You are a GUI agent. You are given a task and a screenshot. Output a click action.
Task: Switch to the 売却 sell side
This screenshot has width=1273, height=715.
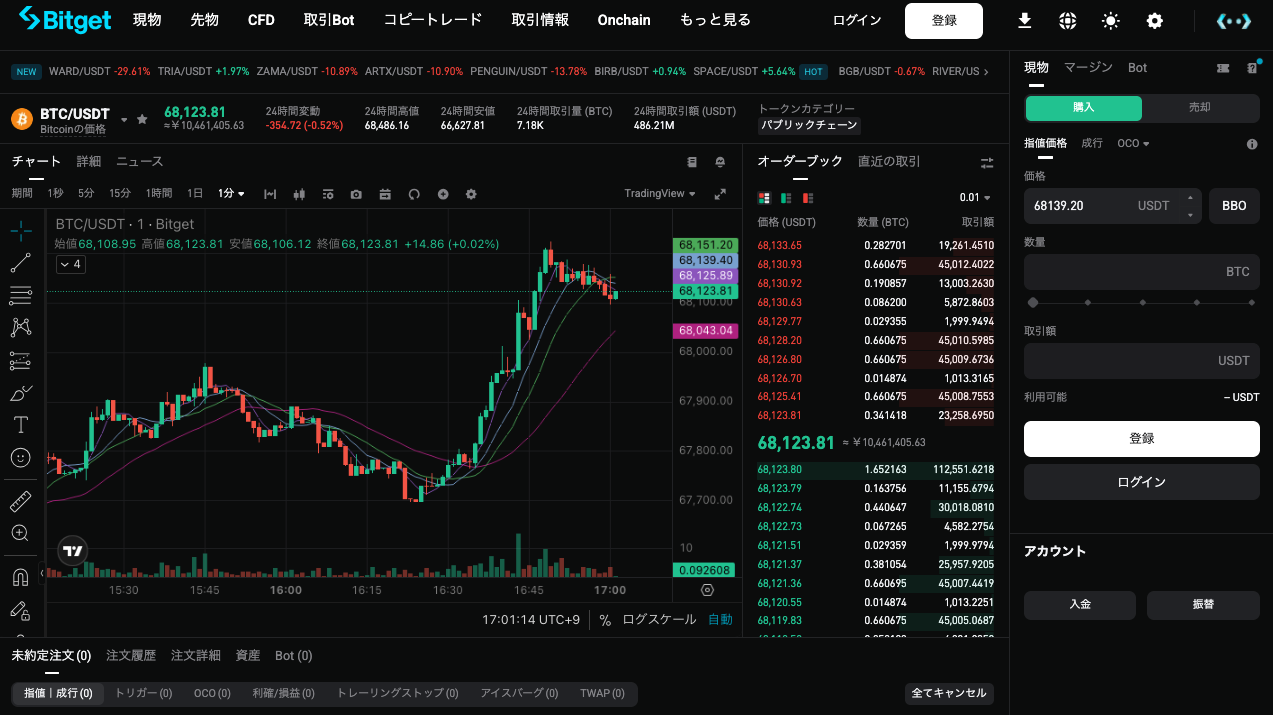point(1199,107)
